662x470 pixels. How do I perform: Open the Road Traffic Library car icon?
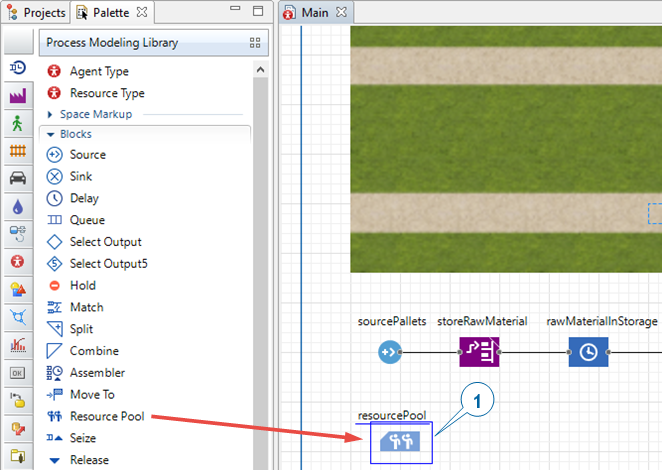click(18, 178)
